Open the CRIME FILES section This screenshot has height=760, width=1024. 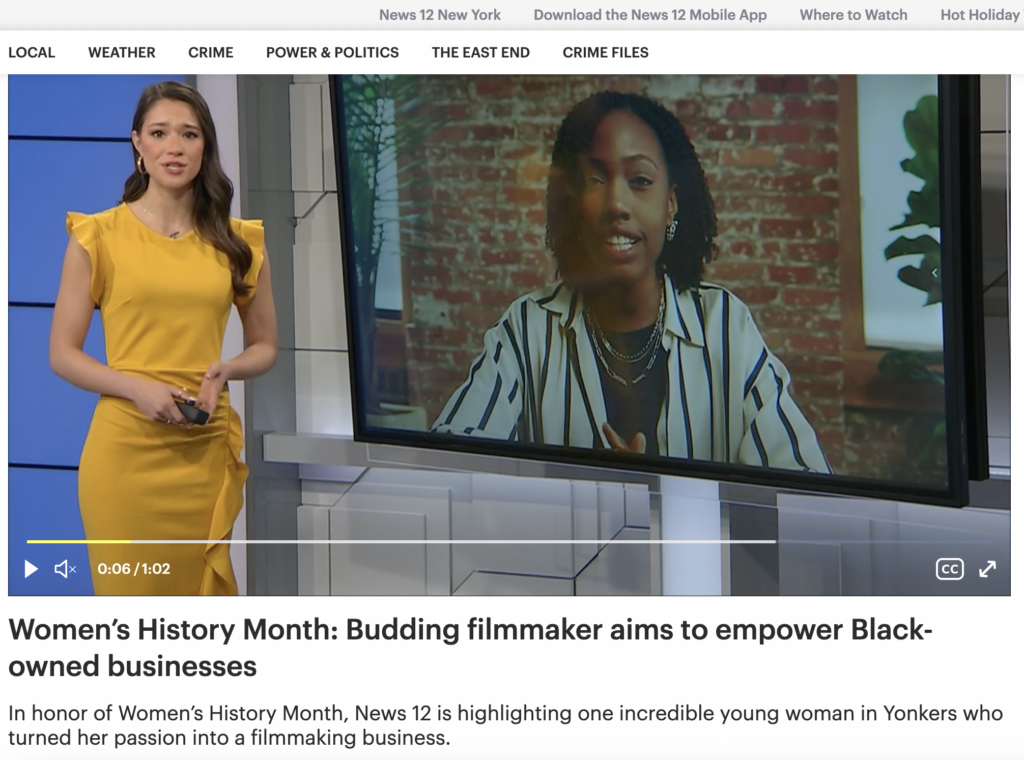point(605,52)
